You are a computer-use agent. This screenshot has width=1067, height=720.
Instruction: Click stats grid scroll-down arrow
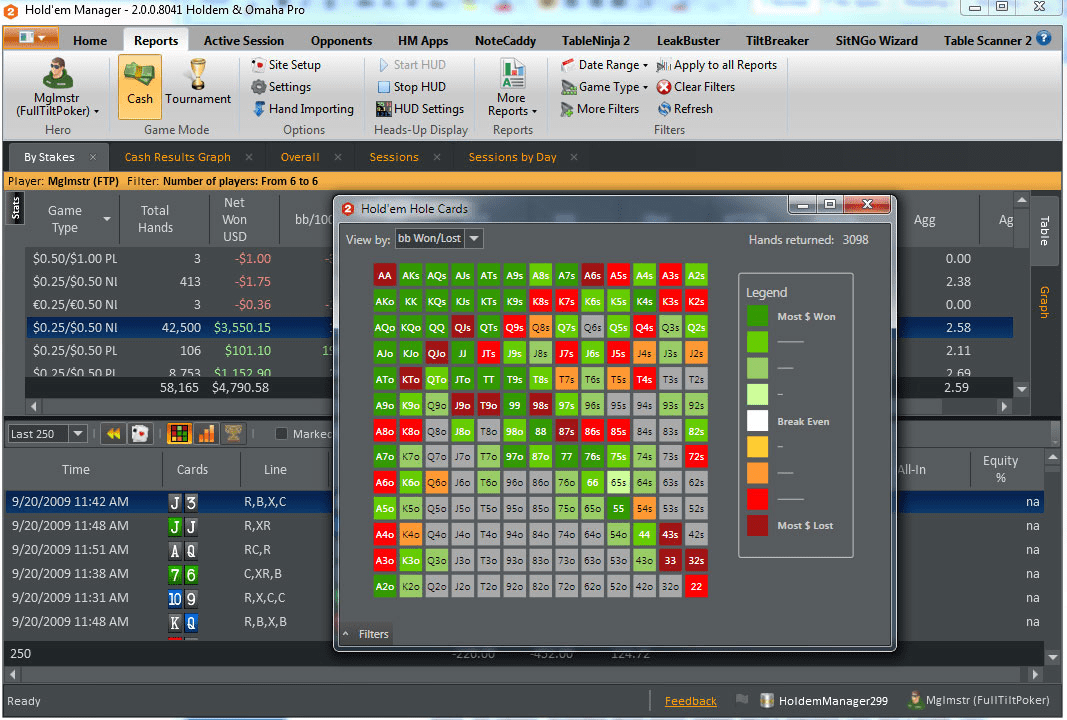tap(1021, 389)
